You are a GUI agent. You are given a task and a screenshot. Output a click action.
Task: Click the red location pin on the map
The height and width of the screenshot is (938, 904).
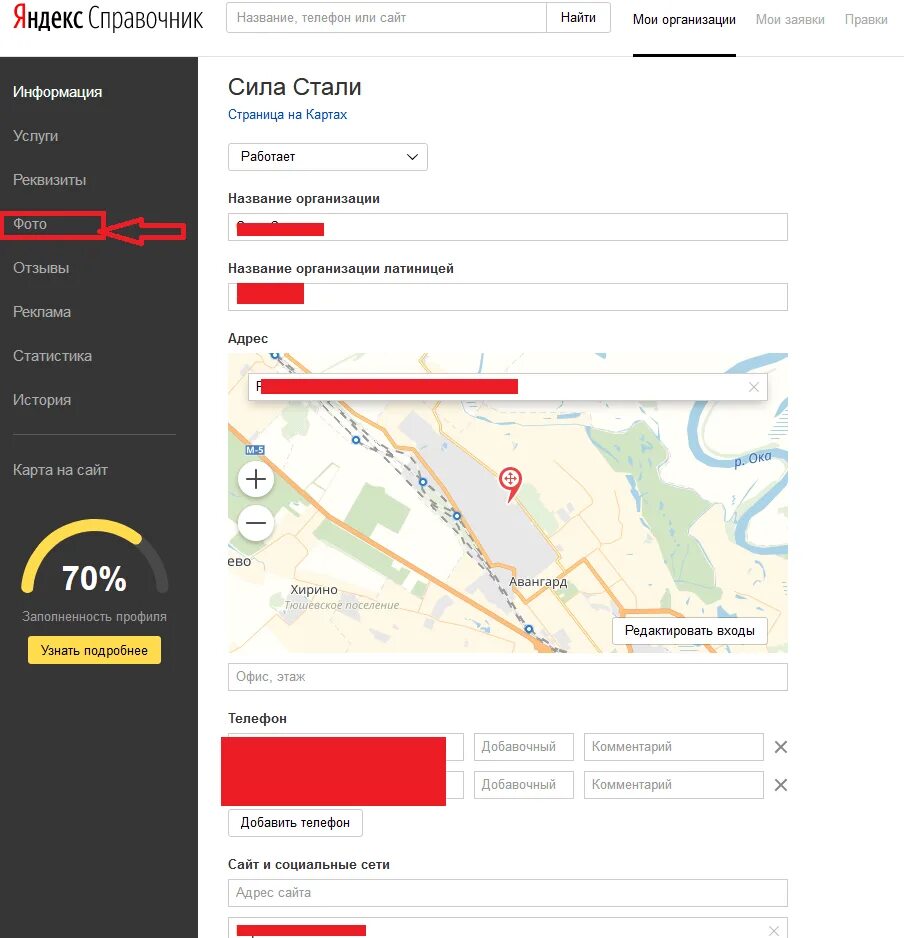pos(510,484)
